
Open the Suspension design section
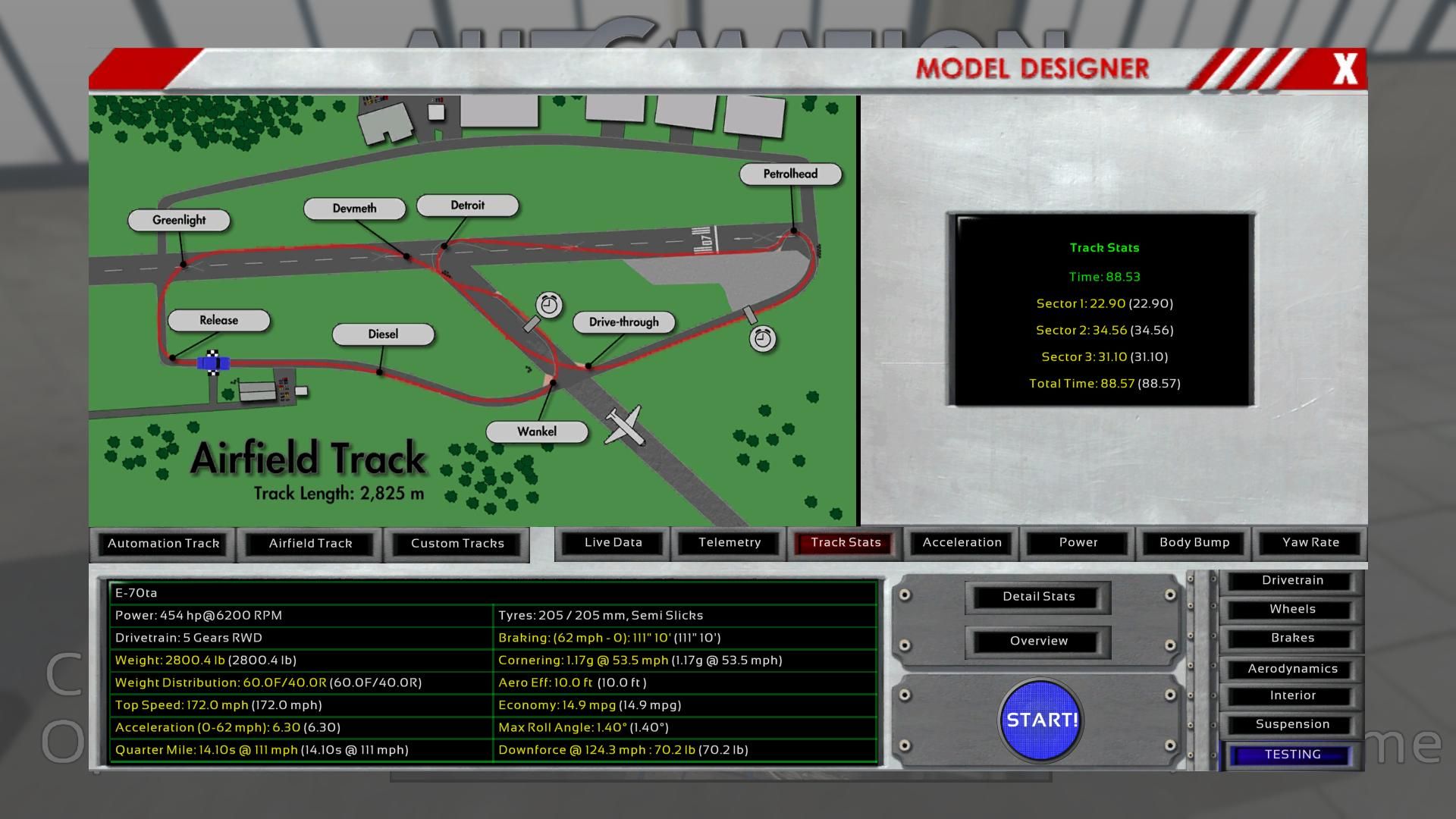pos(1291,725)
